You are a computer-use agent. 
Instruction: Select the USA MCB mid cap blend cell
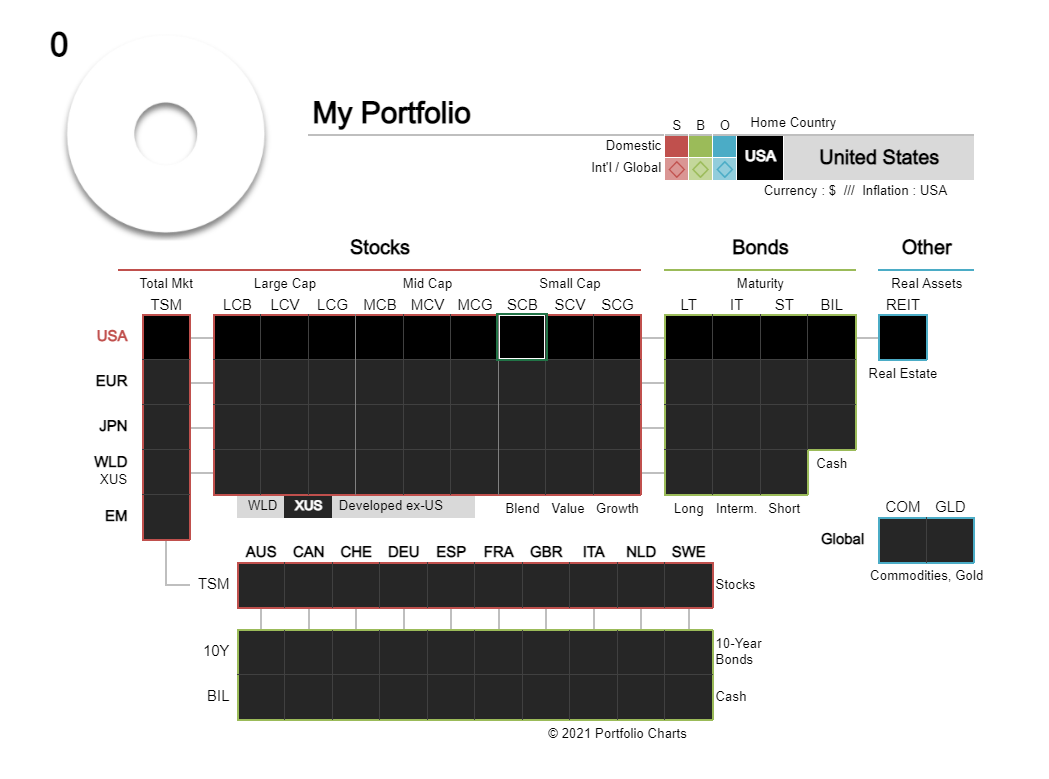(x=379, y=337)
